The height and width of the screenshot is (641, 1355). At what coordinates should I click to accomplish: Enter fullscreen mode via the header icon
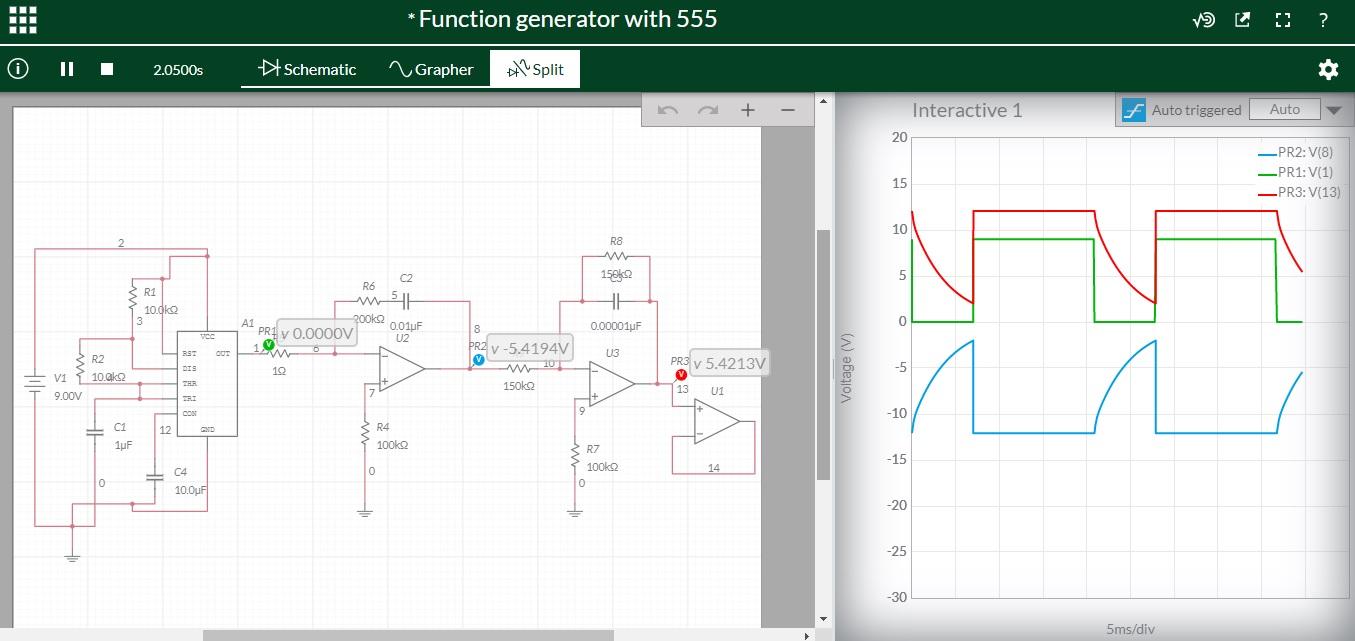point(1282,19)
